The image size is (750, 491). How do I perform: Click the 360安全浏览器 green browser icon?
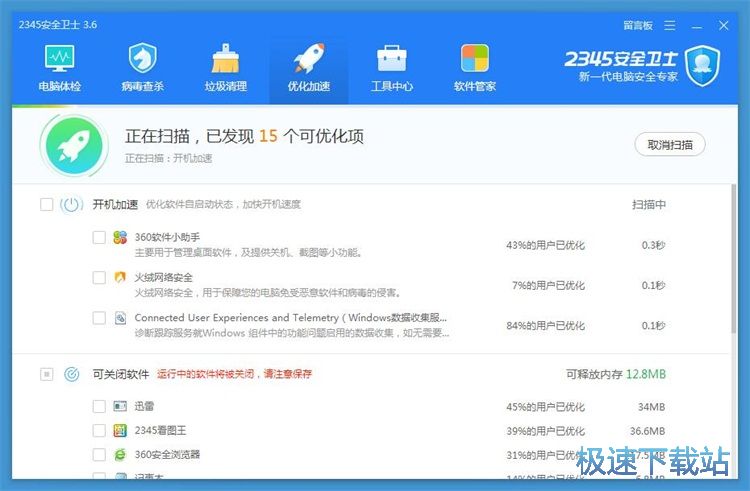[120, 454]
